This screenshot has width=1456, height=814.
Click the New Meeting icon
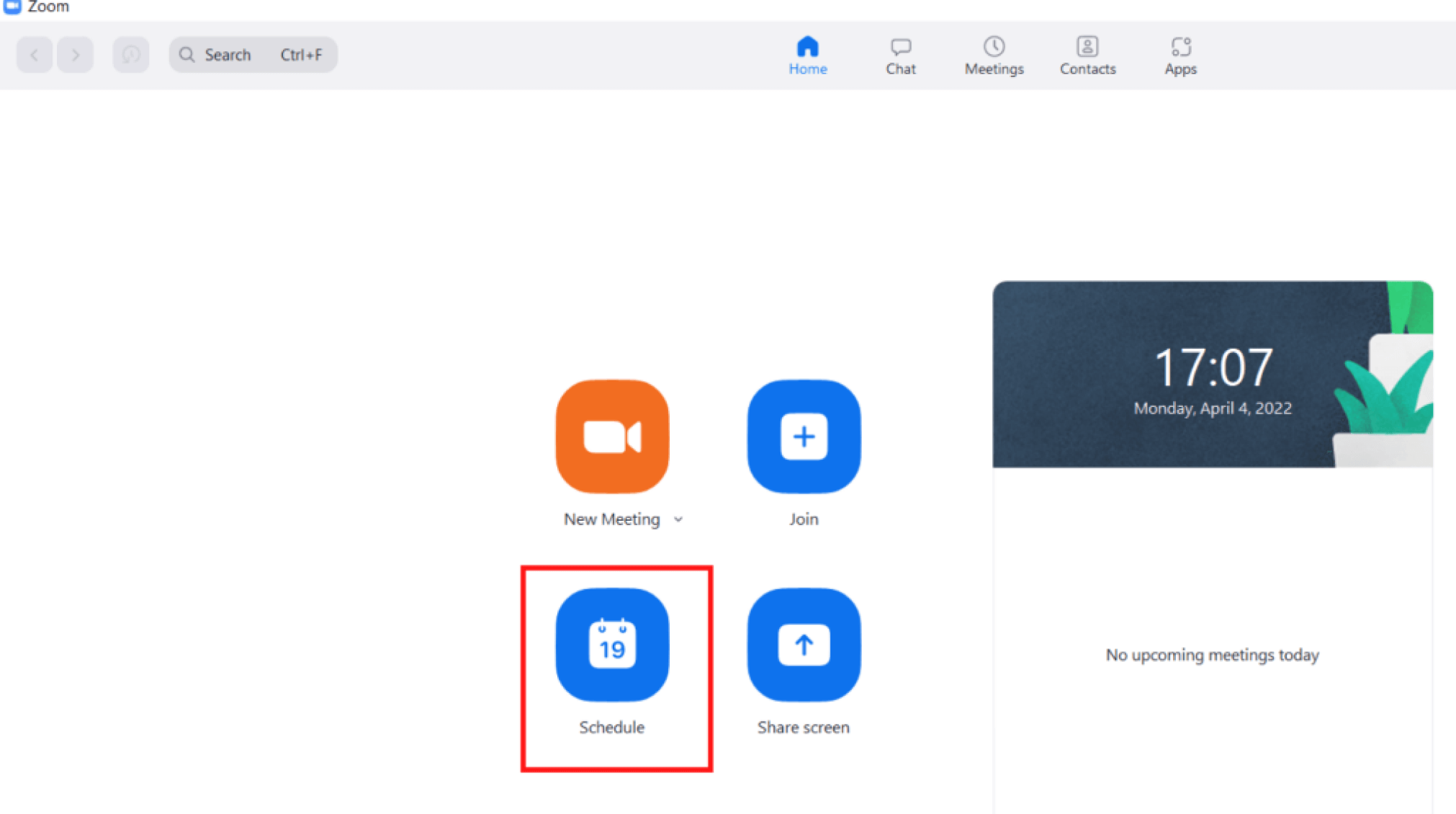[612, 436]
